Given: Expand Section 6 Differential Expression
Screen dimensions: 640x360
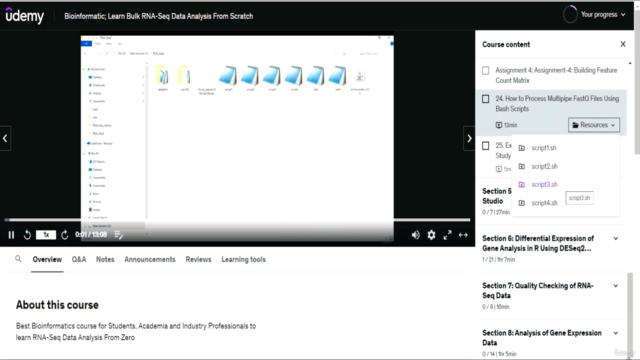Looking at the screenshot, I should pos(616,238).
